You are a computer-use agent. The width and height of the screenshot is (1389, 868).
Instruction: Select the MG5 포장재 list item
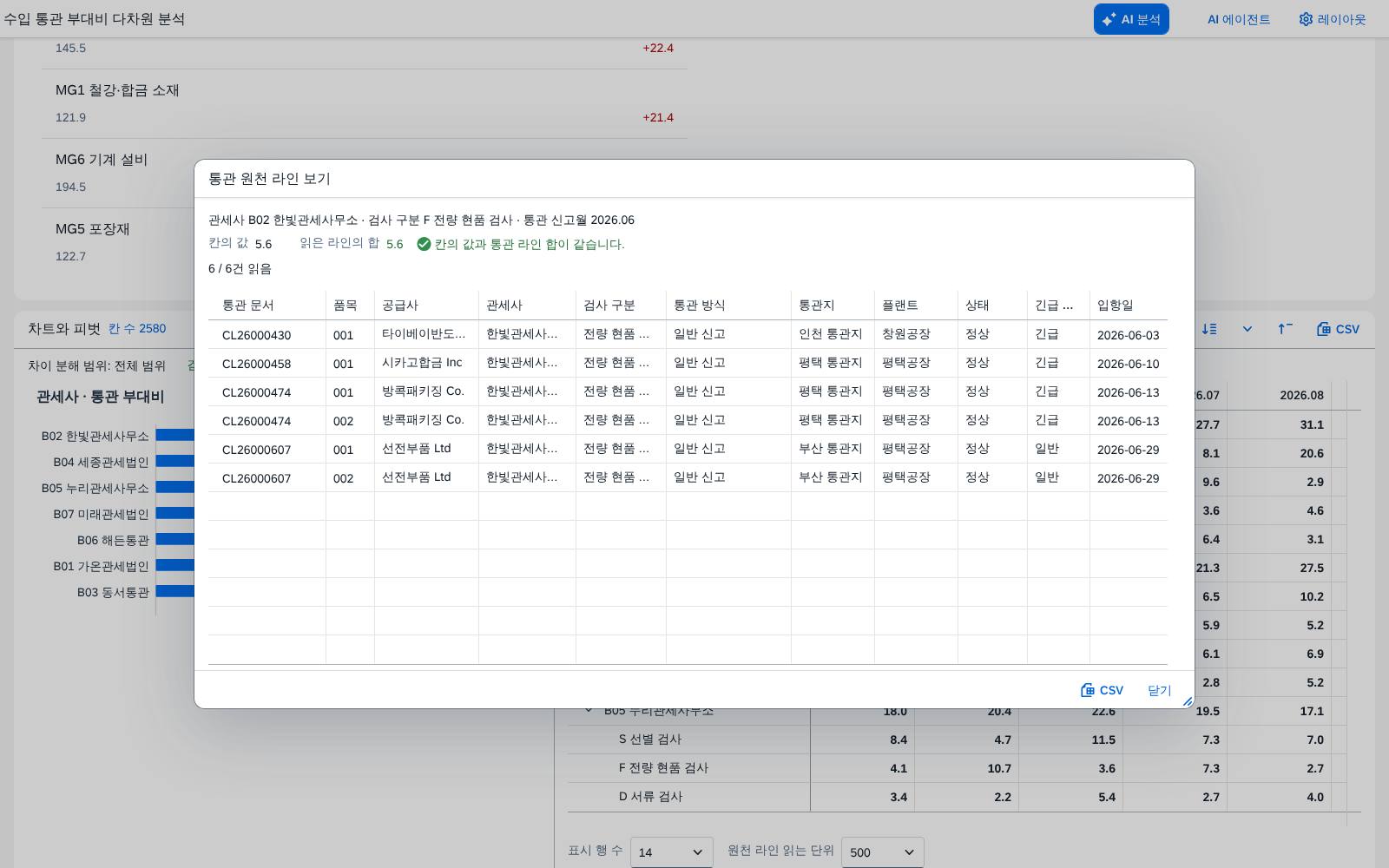pos(365,243)
